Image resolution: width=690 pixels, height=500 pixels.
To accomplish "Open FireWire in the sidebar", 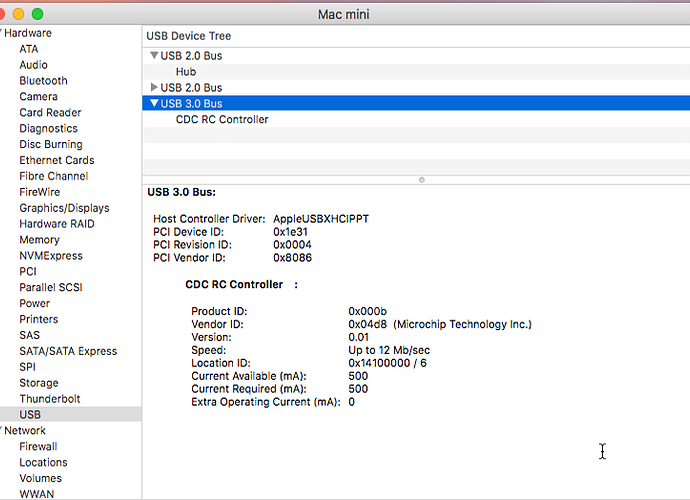I will 40,192.
